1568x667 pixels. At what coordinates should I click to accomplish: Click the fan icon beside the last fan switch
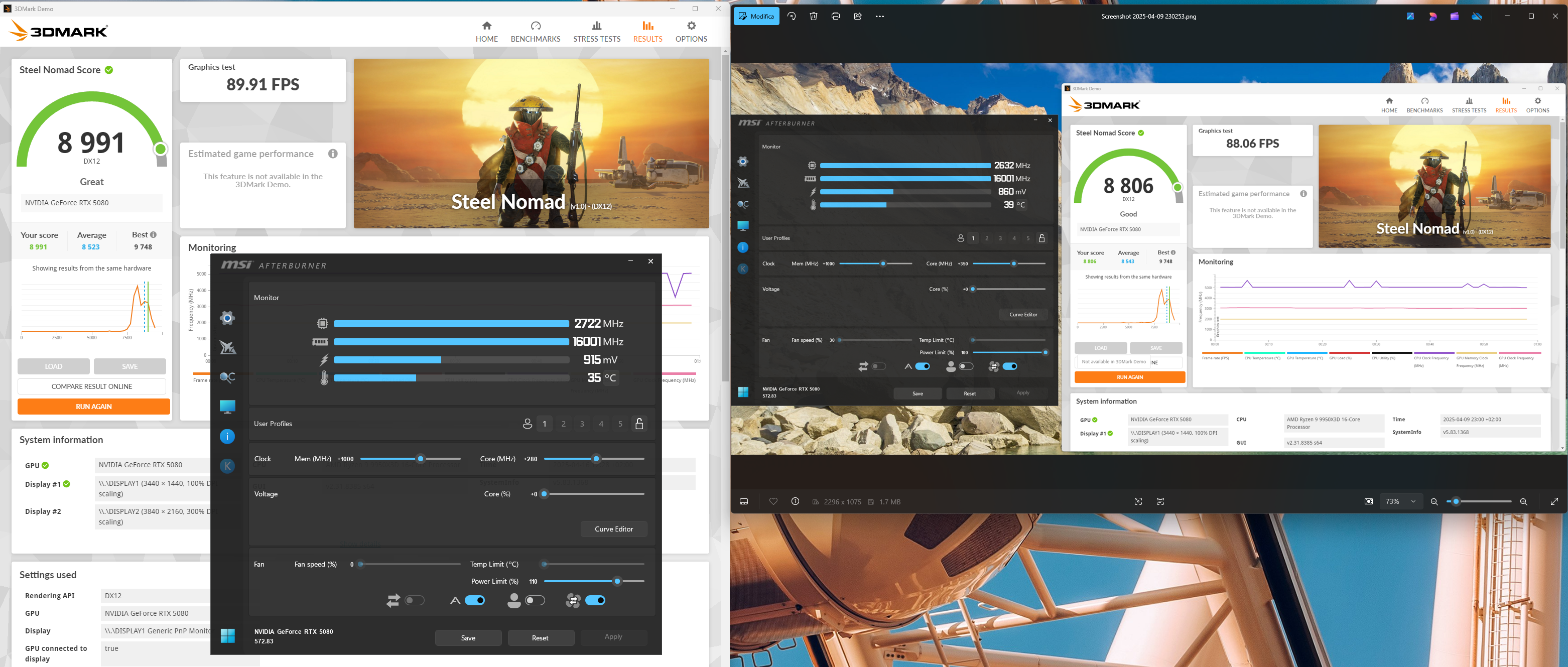point(573,601)
